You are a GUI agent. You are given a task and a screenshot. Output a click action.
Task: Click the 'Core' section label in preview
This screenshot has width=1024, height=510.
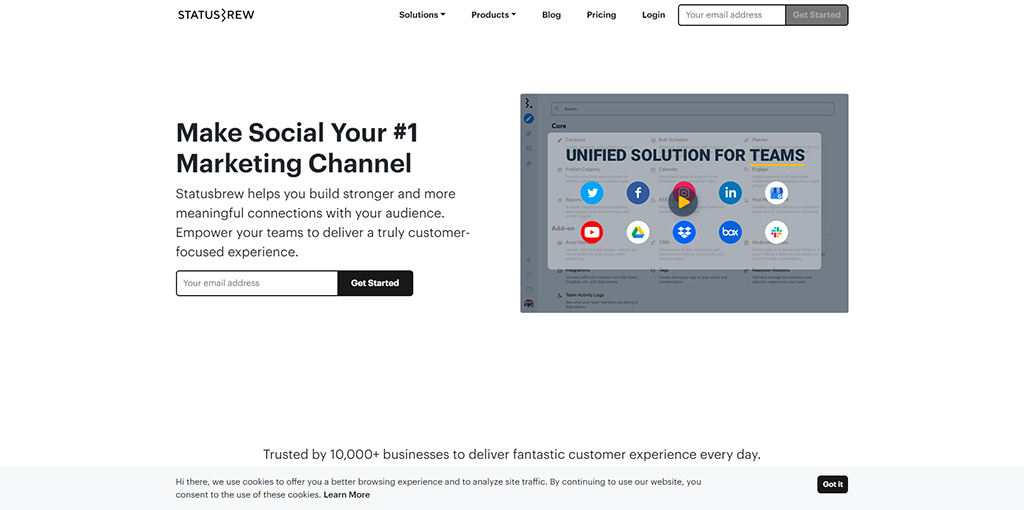(559, 126)
